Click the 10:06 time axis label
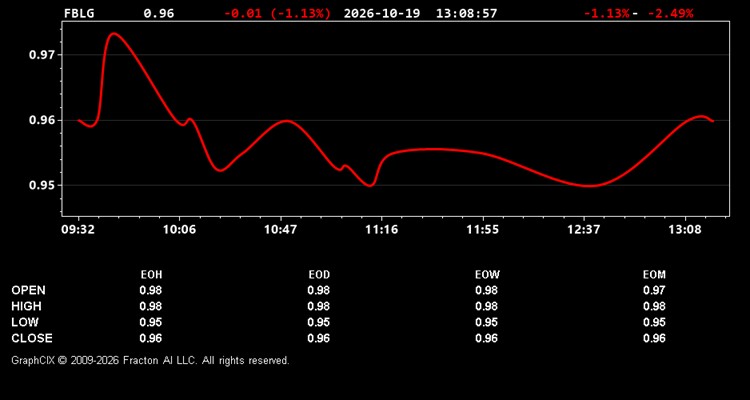The width and height of the screenshot is (750, 400). (179, 230)
